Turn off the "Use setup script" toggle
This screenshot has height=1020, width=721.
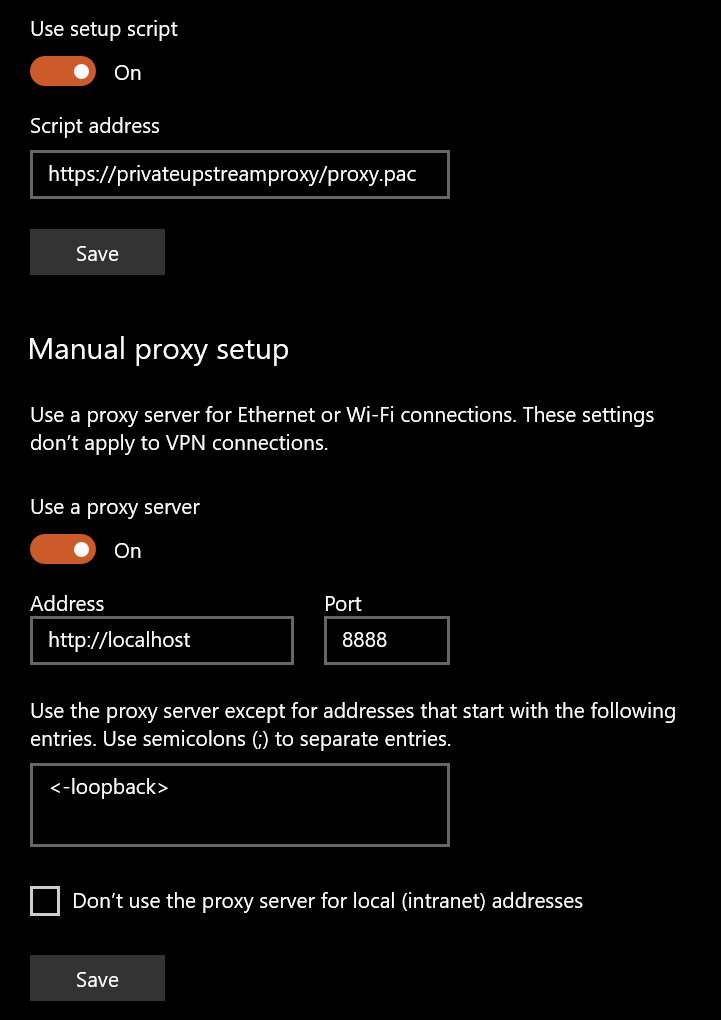click(62, 71)
